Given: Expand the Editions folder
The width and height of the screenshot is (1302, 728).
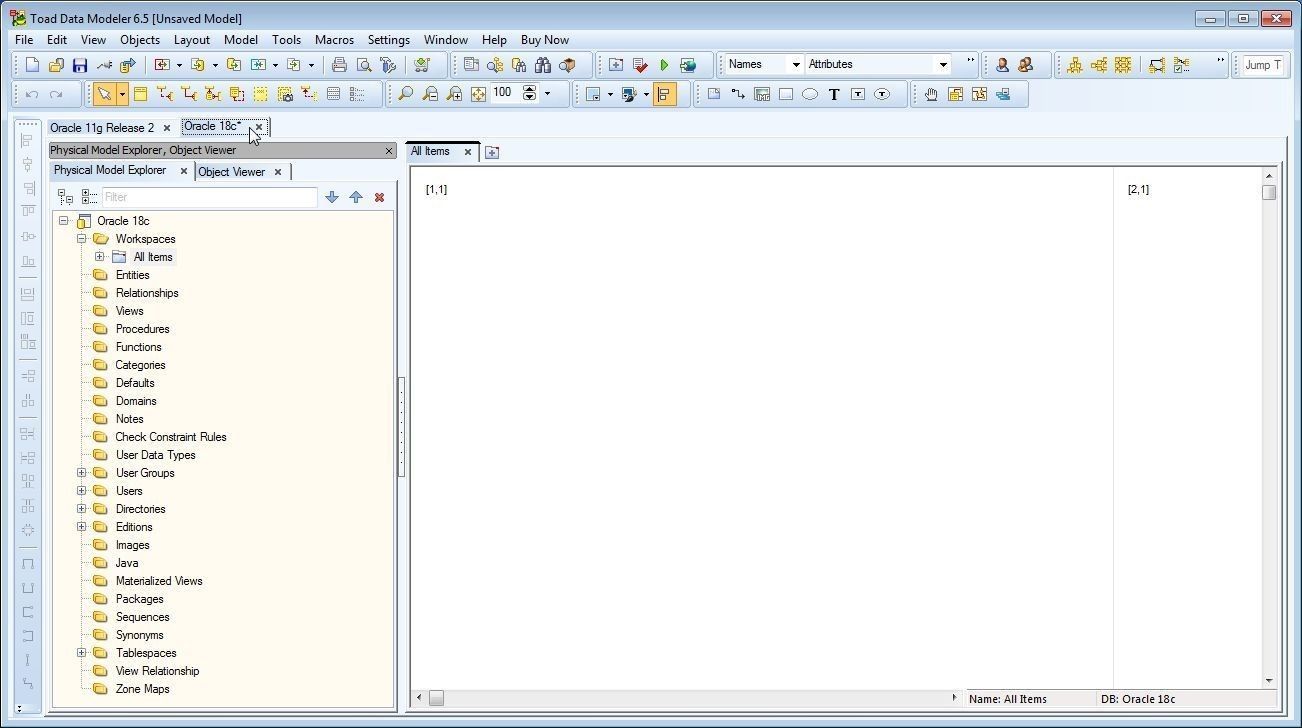Looking at the screenshot, I should pyautogui.click(x=82, y=527).
